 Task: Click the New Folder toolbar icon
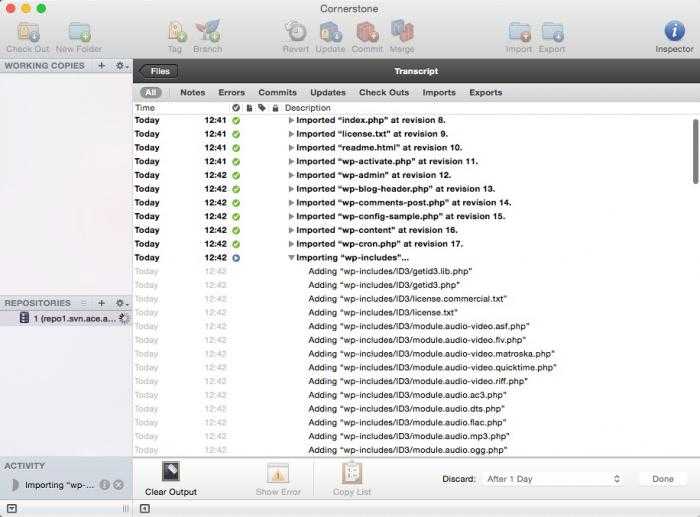click(x=79, y=32)
